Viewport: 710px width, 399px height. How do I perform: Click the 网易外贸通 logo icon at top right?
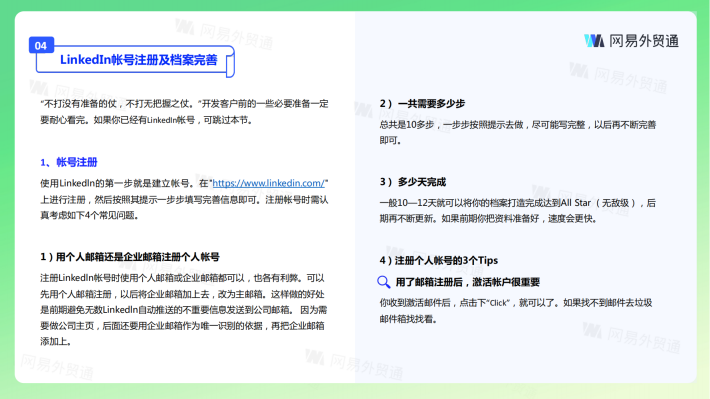[x=594, y=41]
